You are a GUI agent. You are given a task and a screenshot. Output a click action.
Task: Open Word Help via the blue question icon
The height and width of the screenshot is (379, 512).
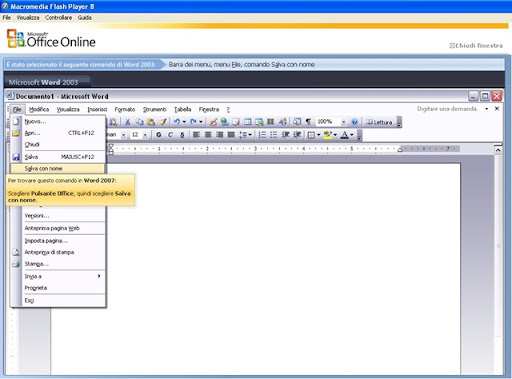coord(354,122)
